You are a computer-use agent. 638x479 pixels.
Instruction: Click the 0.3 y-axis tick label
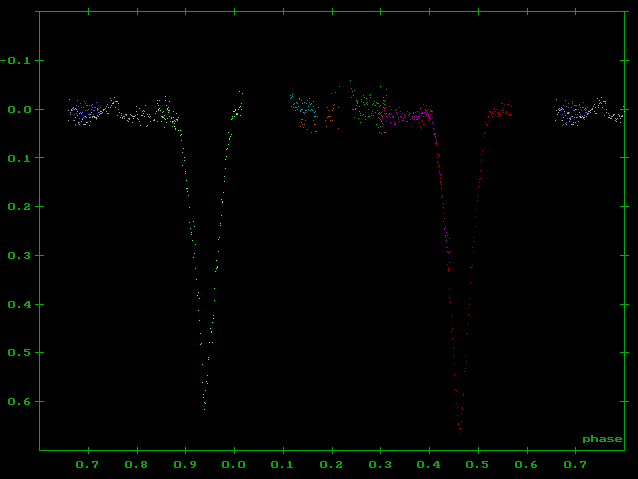tap(20, 255)
